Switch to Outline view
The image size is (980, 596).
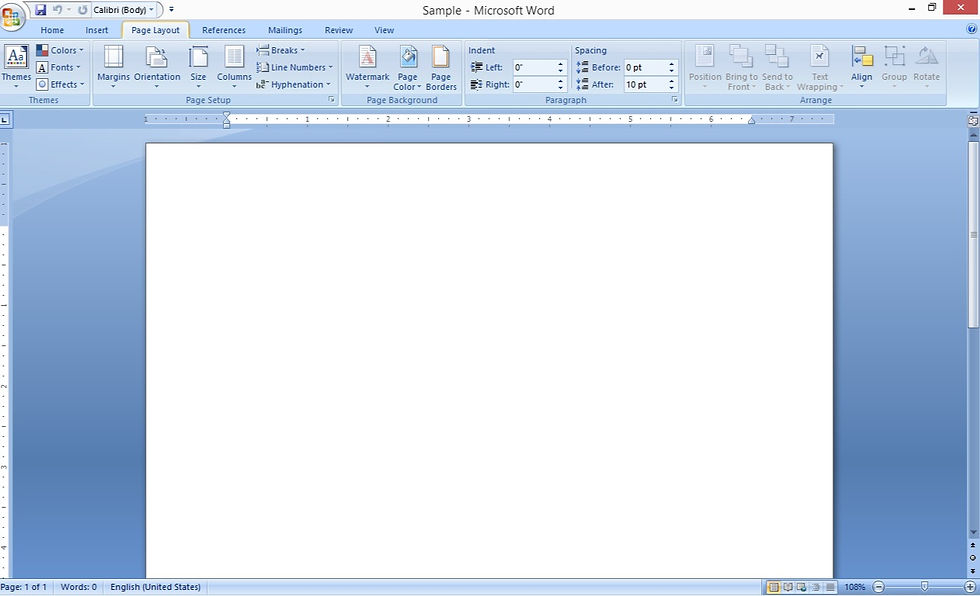pyautogui.click(x=816, y=587)
